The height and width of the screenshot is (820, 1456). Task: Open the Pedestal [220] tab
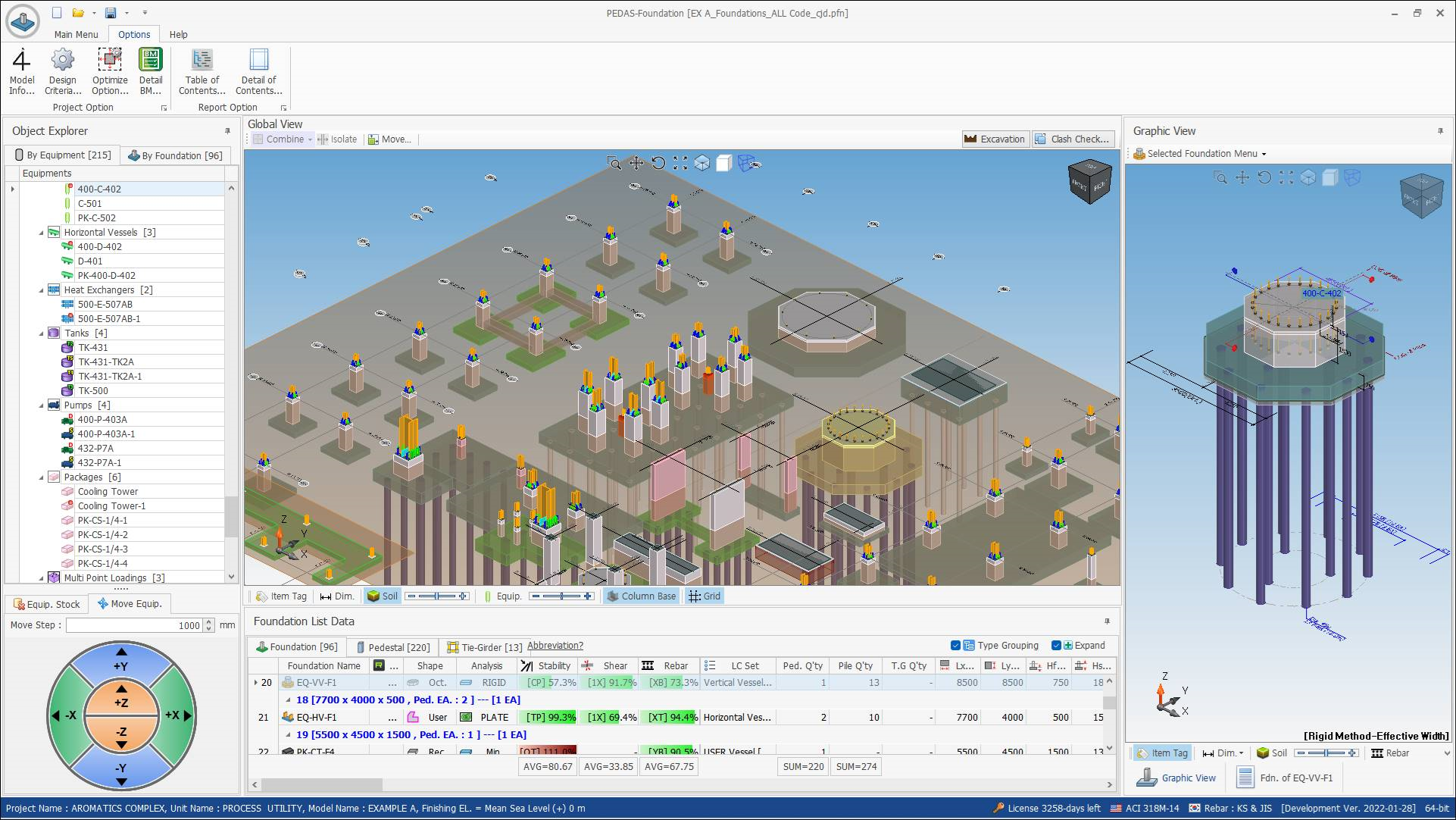pyautogui.click(x=392, y=647)
